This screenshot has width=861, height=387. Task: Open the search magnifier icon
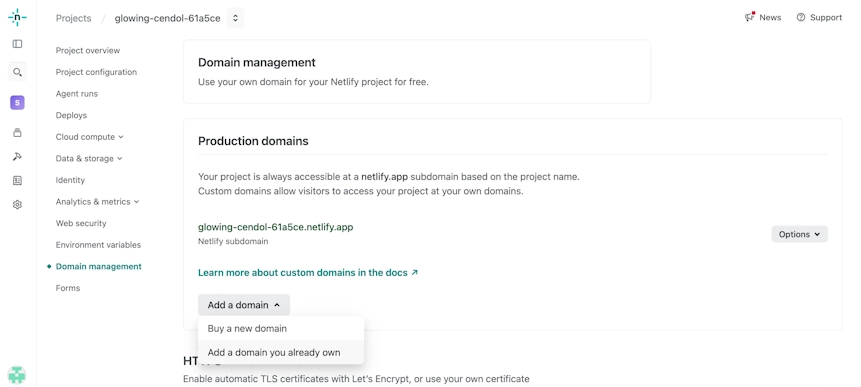click(17, 72)
